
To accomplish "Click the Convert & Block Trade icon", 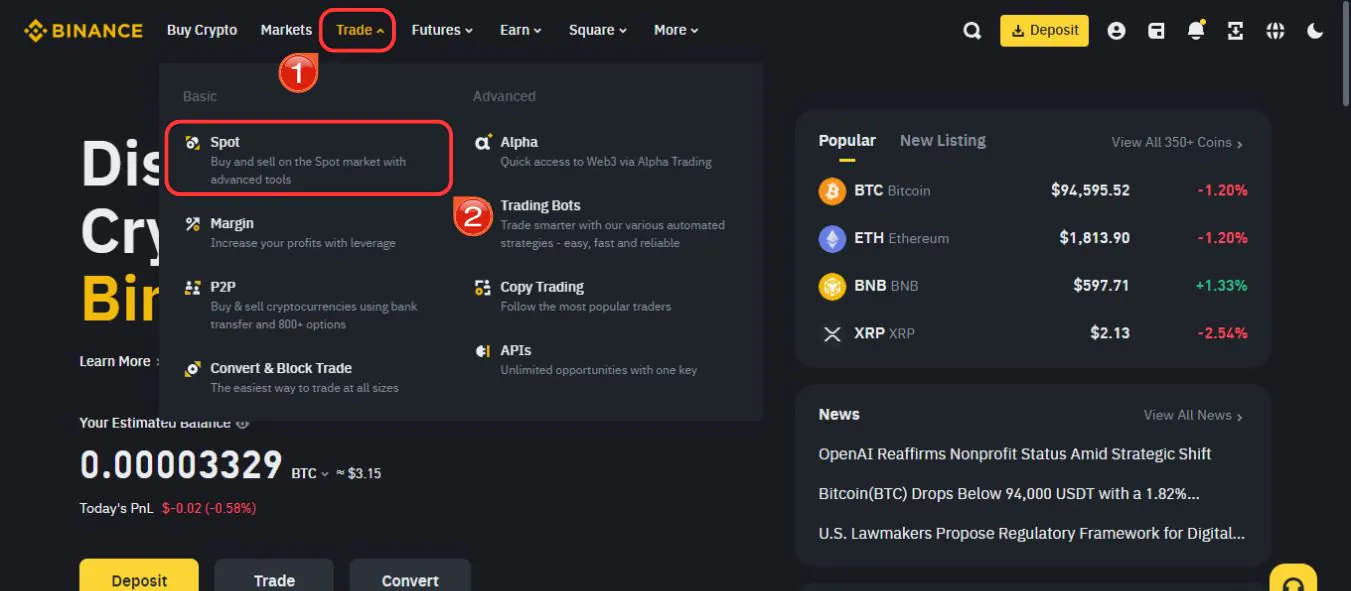I will pyautogui.click(x=193, y=369).
